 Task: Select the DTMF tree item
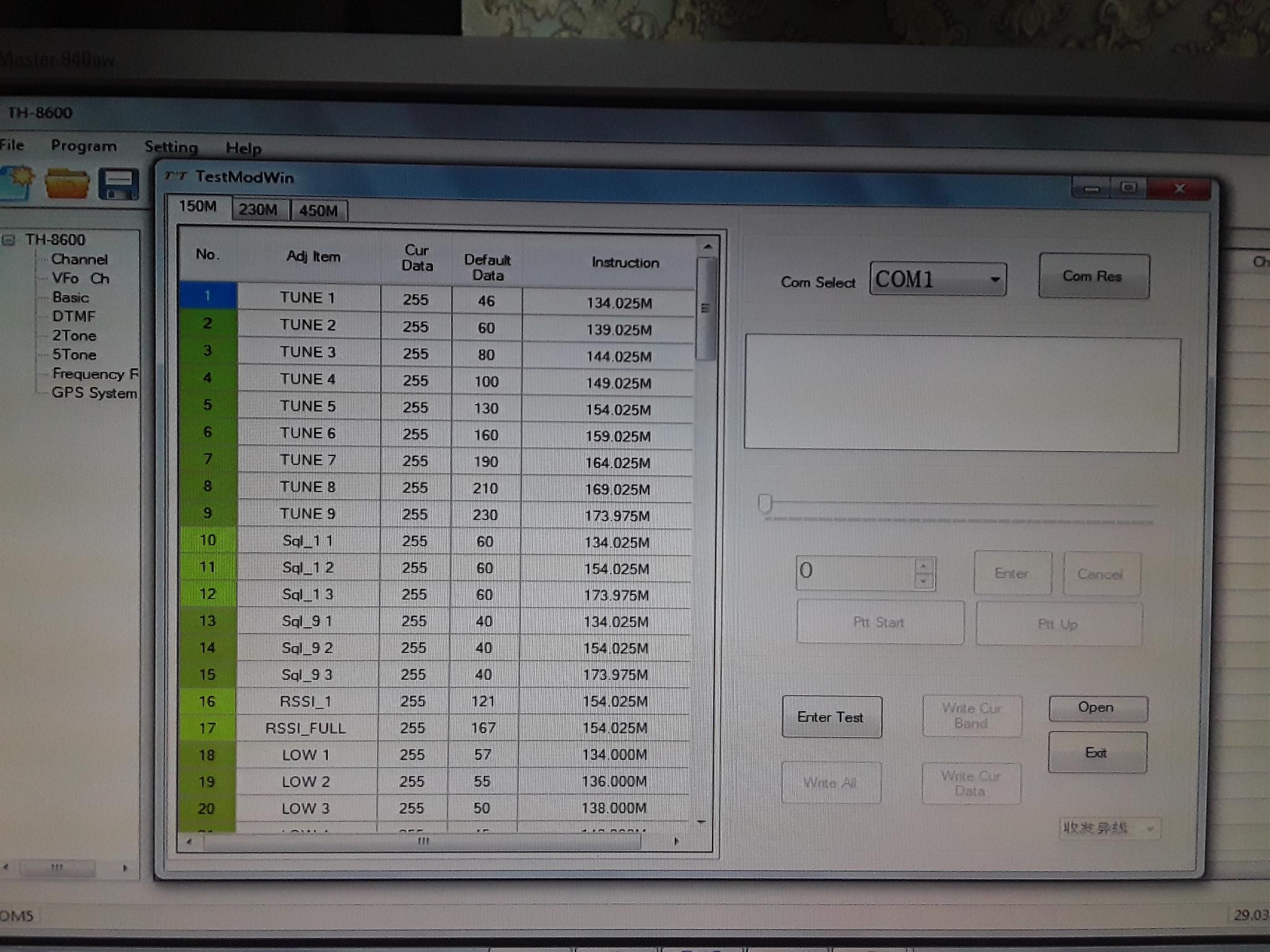(74, 317)
